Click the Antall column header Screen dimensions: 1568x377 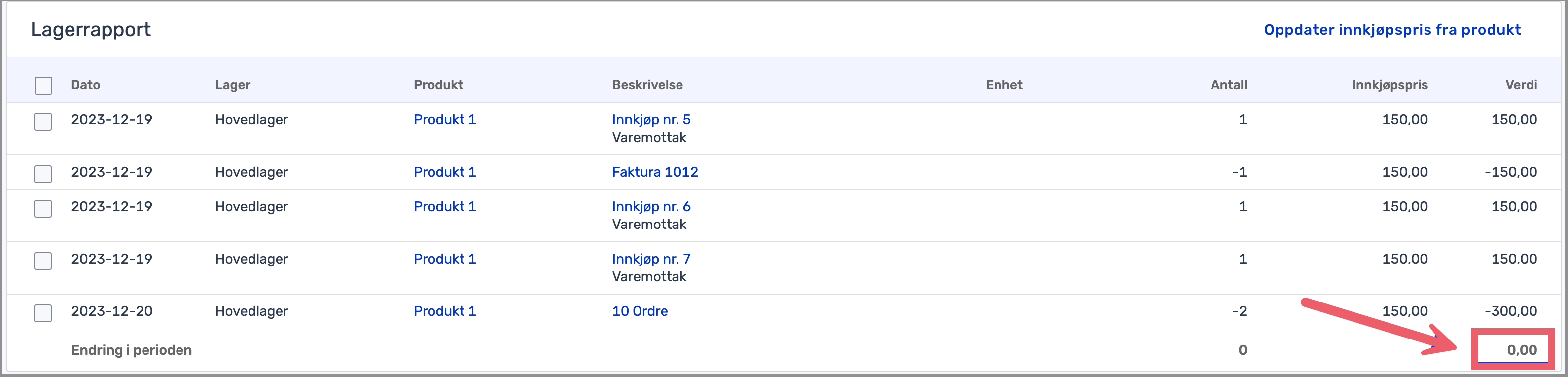point(1228,85)
